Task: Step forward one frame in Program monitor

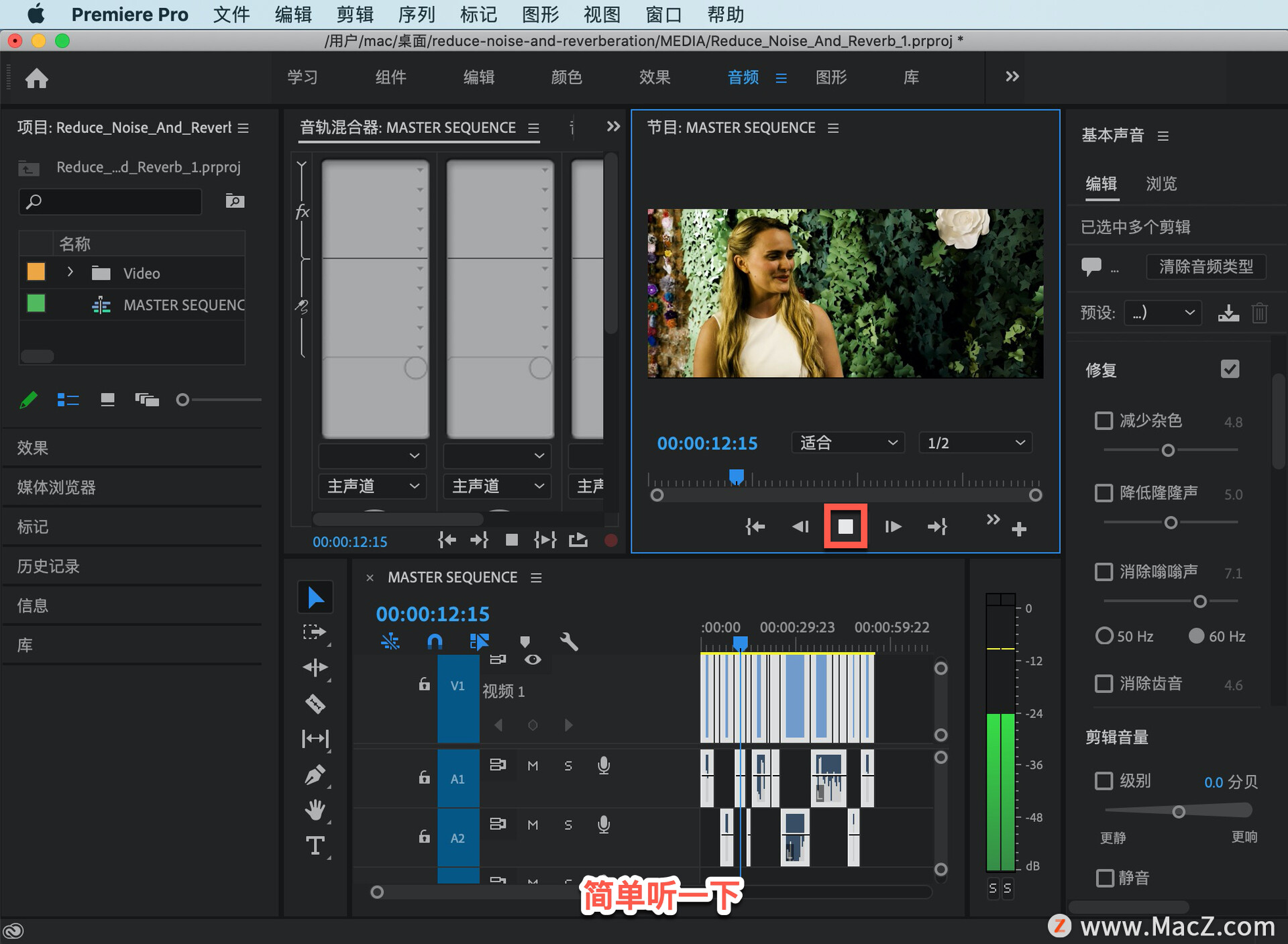Action: [x=893, y=527]
